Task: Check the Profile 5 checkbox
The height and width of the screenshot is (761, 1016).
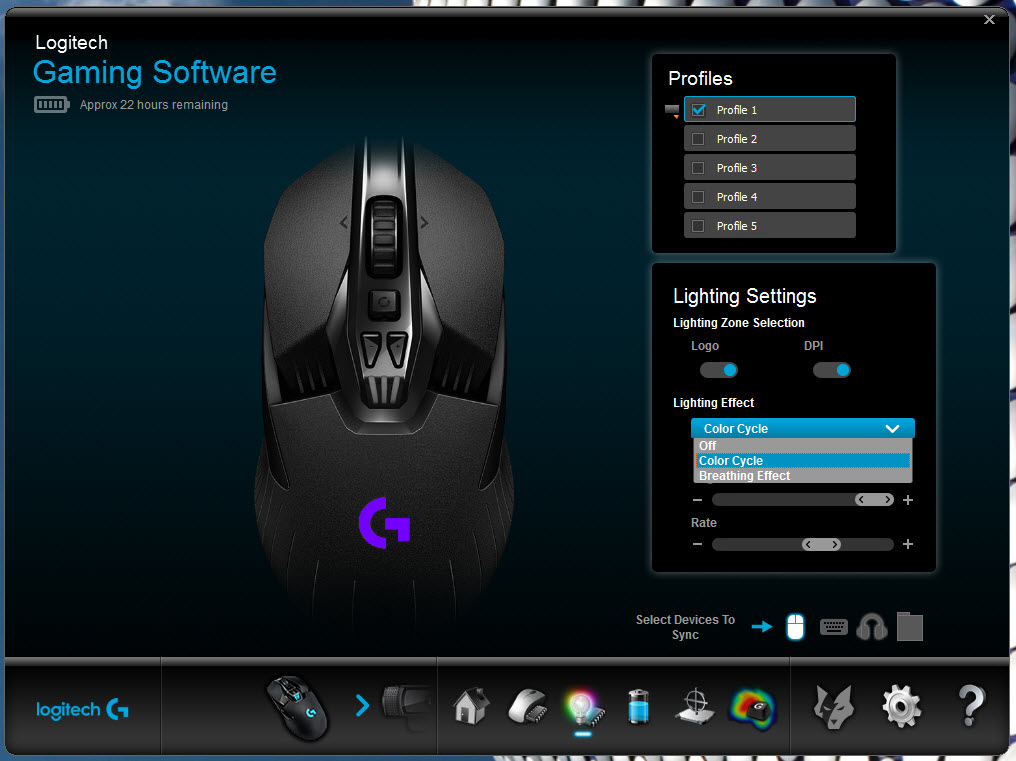Action: point(698,226)
